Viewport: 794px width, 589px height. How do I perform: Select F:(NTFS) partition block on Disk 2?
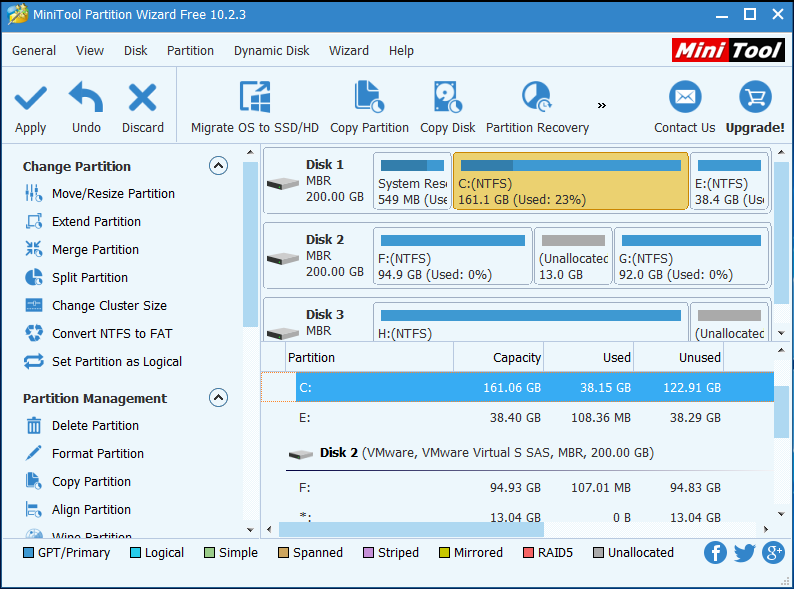[453, 256]
